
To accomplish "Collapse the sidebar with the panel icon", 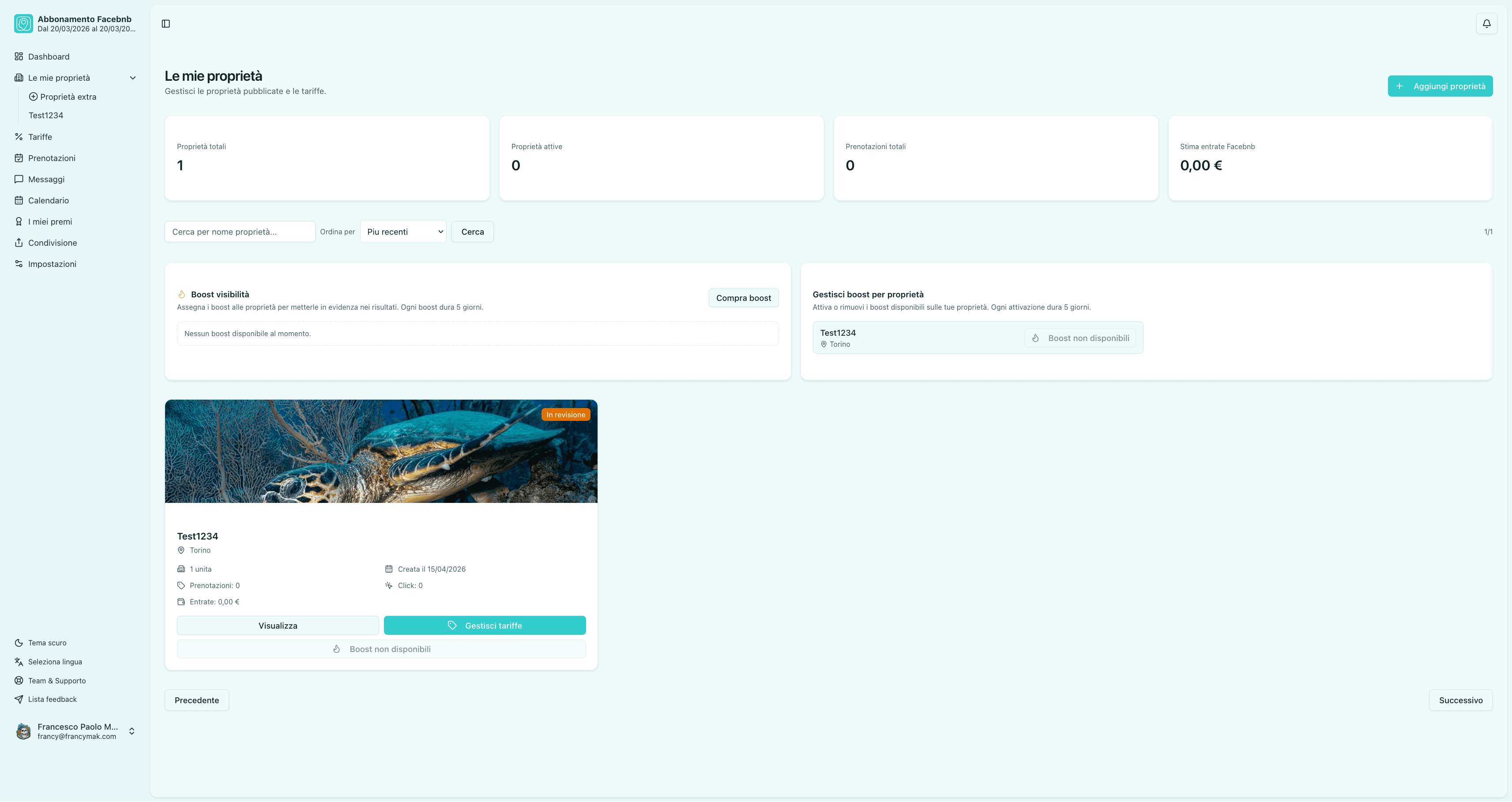I will 165,23.
